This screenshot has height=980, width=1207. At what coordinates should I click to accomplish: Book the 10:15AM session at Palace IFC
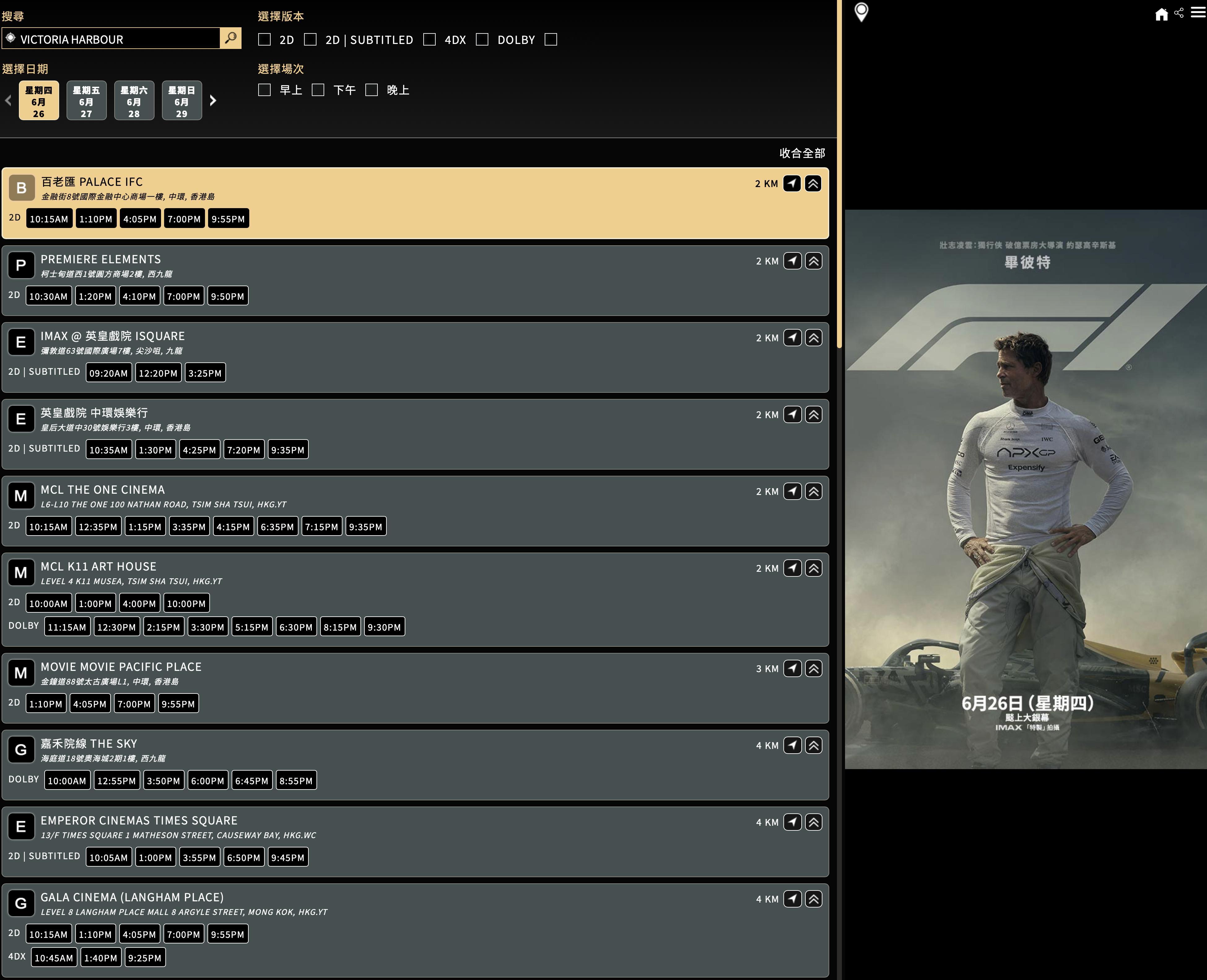click(49, 219)
